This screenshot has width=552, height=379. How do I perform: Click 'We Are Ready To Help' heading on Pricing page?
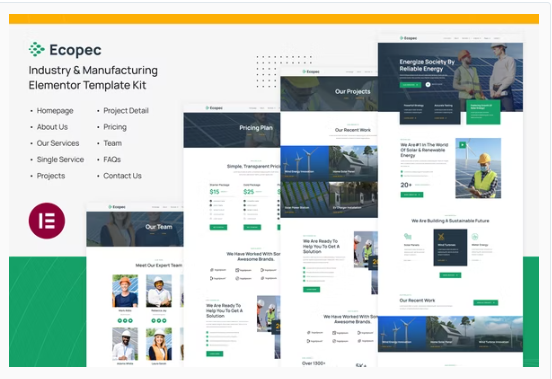224,311
